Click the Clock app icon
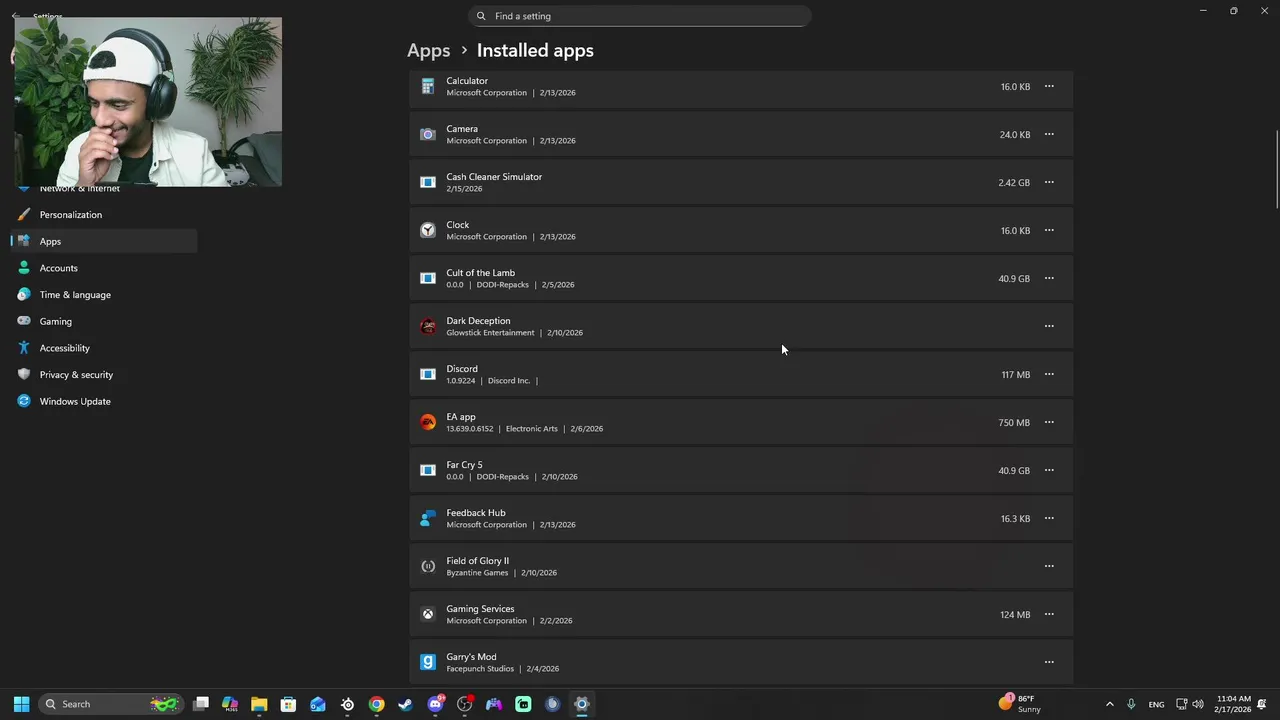Image resolution: width=1280 pixels, height=720 pixels. [x=428, y=230]
